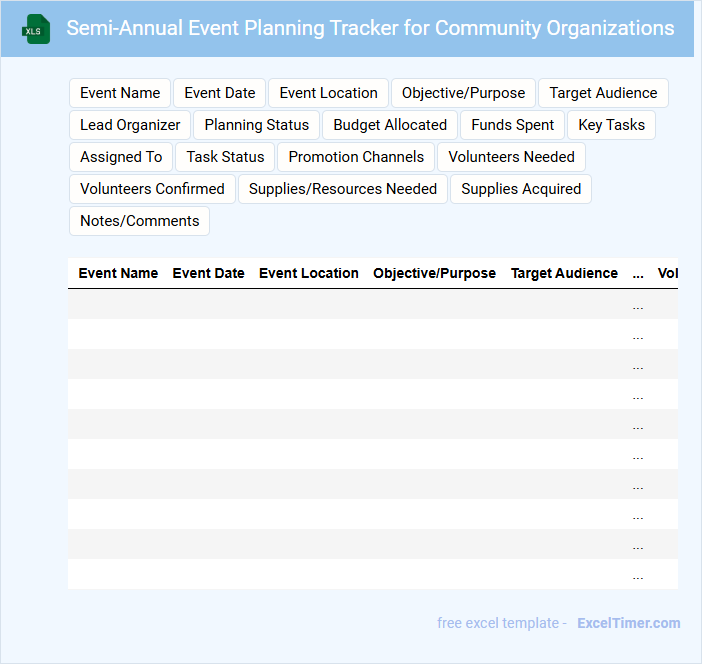Select the Assigned To tag
The height and width of the screenshot is (664, 702).
point(121,157)
